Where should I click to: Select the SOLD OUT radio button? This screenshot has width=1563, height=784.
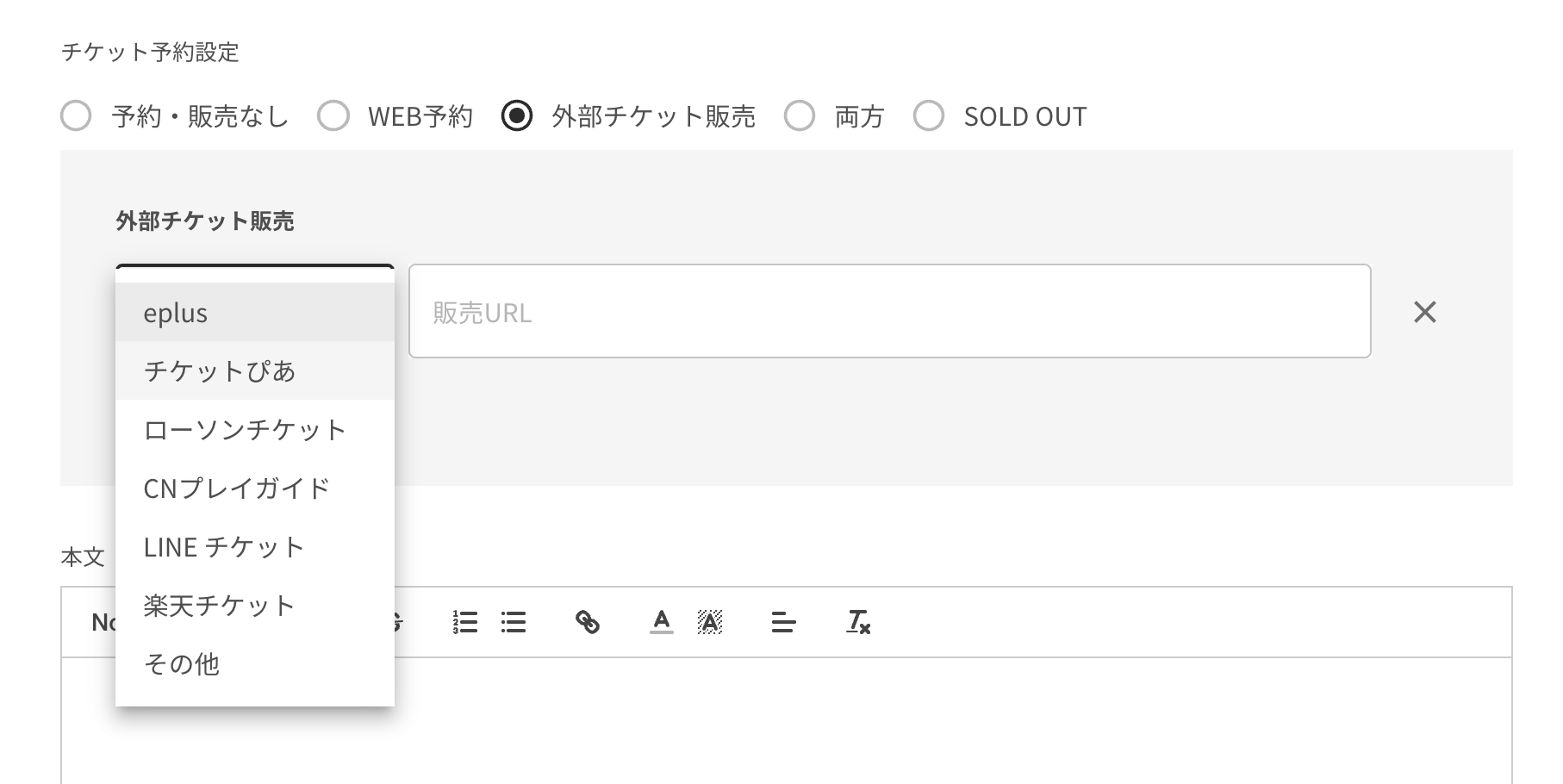coord(929,115)
